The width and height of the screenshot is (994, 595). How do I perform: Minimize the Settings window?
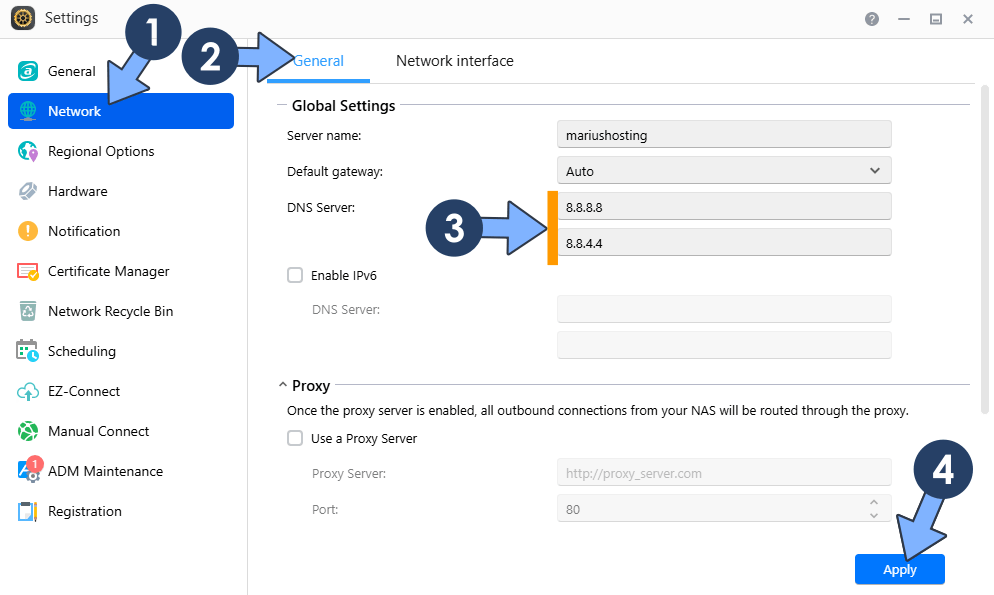tap(904, 19)
